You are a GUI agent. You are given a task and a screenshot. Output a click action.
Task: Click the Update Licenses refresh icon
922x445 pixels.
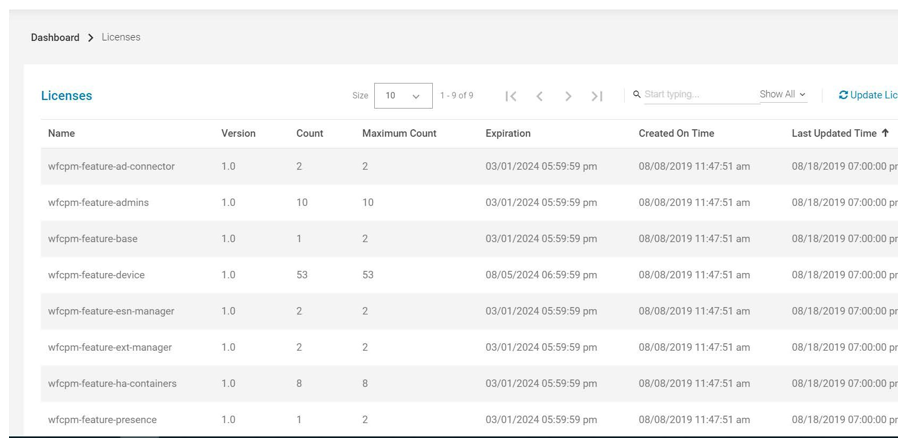coord(843,96)
